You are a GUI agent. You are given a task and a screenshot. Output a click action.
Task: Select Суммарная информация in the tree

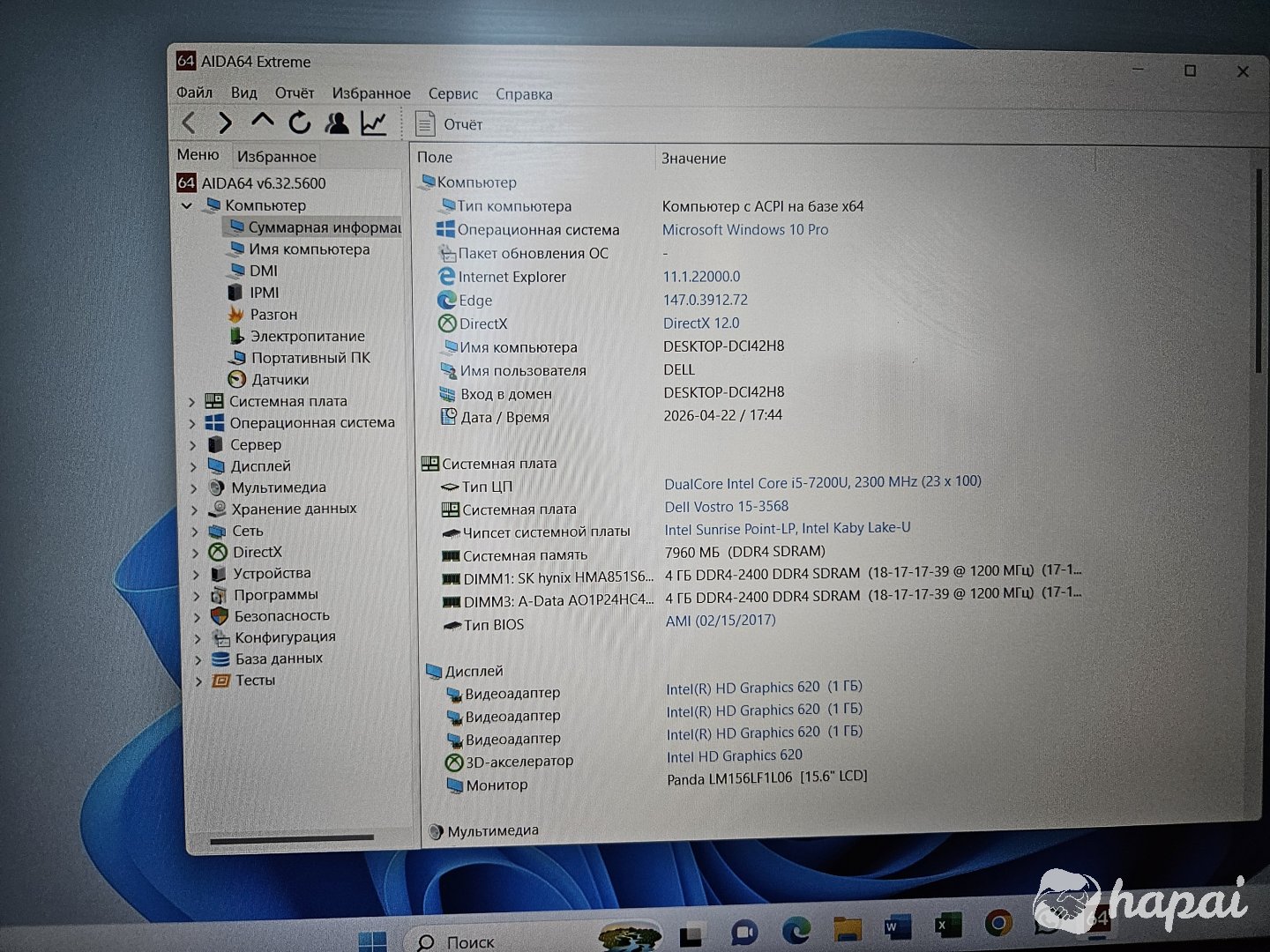pyautogui.click(x=314, y=227)
